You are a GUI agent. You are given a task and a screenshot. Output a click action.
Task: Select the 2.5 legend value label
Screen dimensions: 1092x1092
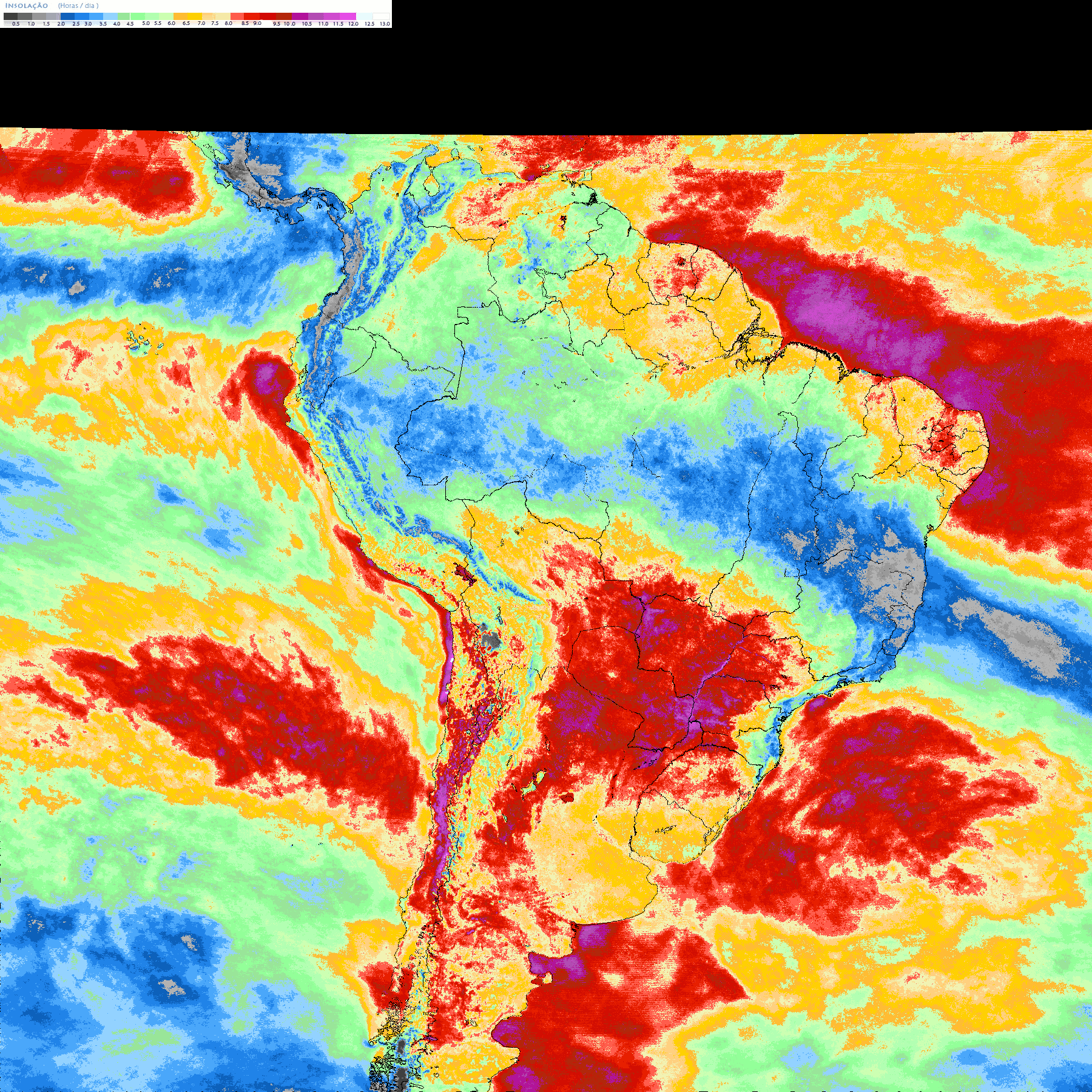(76, 24)
